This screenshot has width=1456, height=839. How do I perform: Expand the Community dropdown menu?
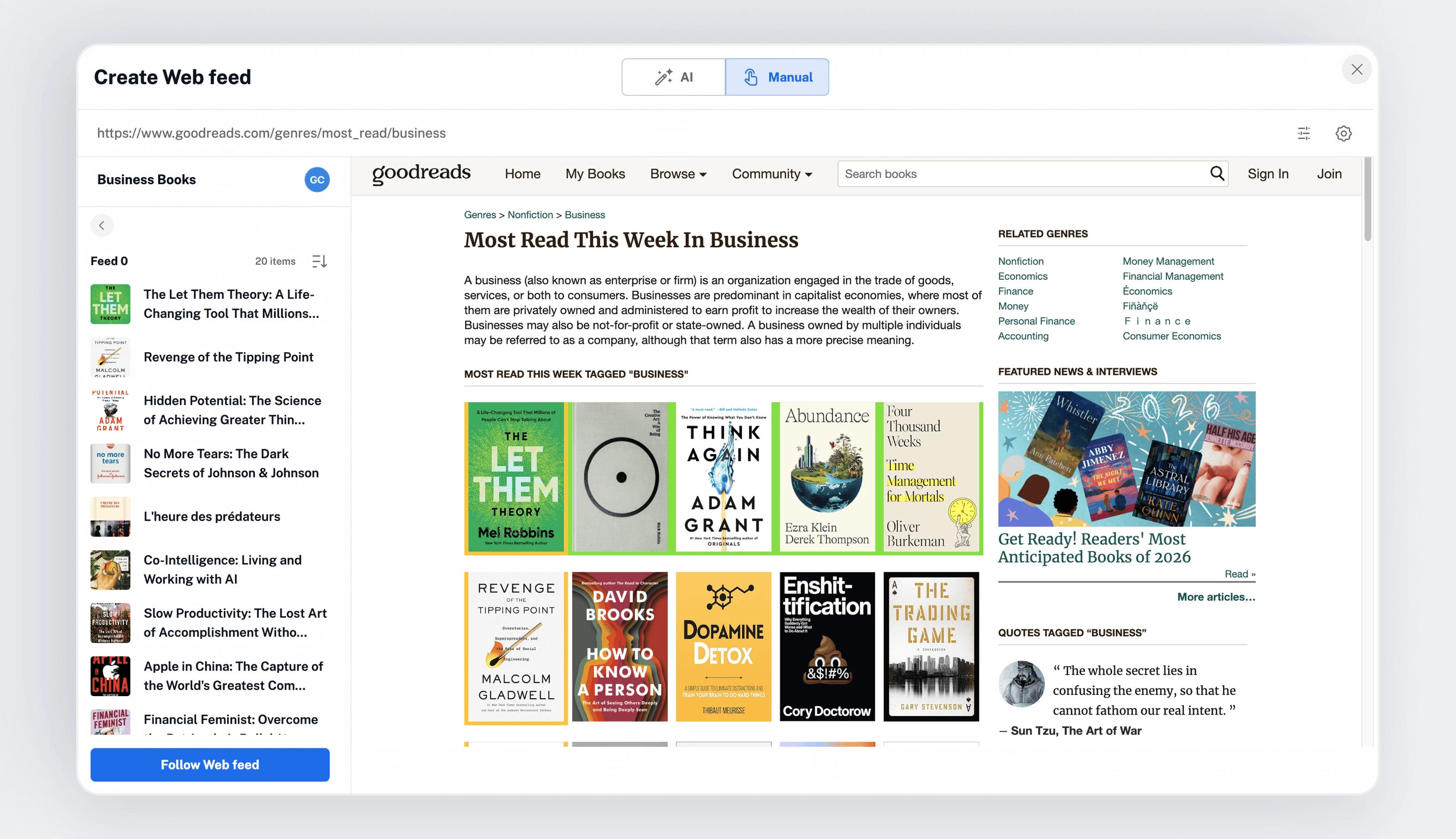tap(772, 174)
